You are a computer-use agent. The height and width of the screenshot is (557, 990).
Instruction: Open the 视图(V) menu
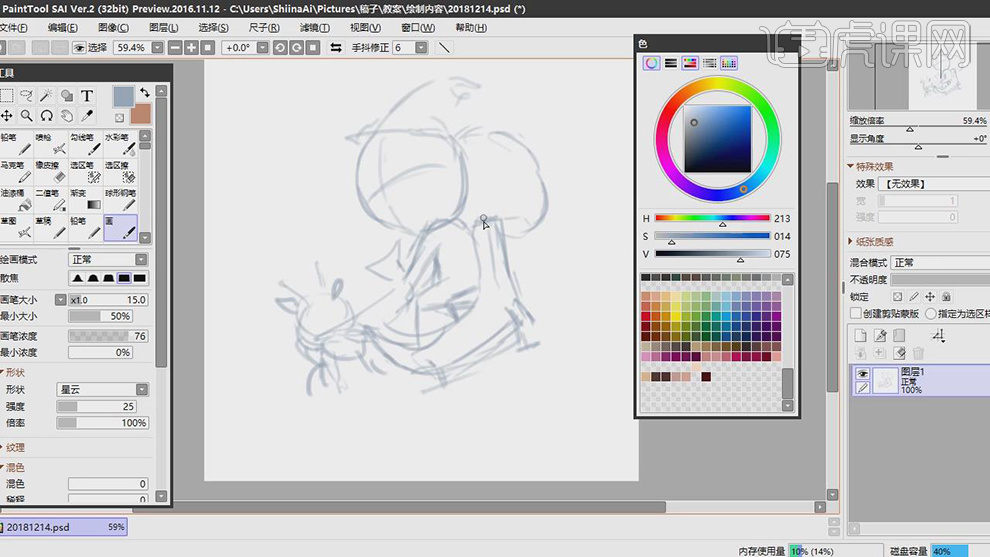pyautogui.click(x=365, y=28)
